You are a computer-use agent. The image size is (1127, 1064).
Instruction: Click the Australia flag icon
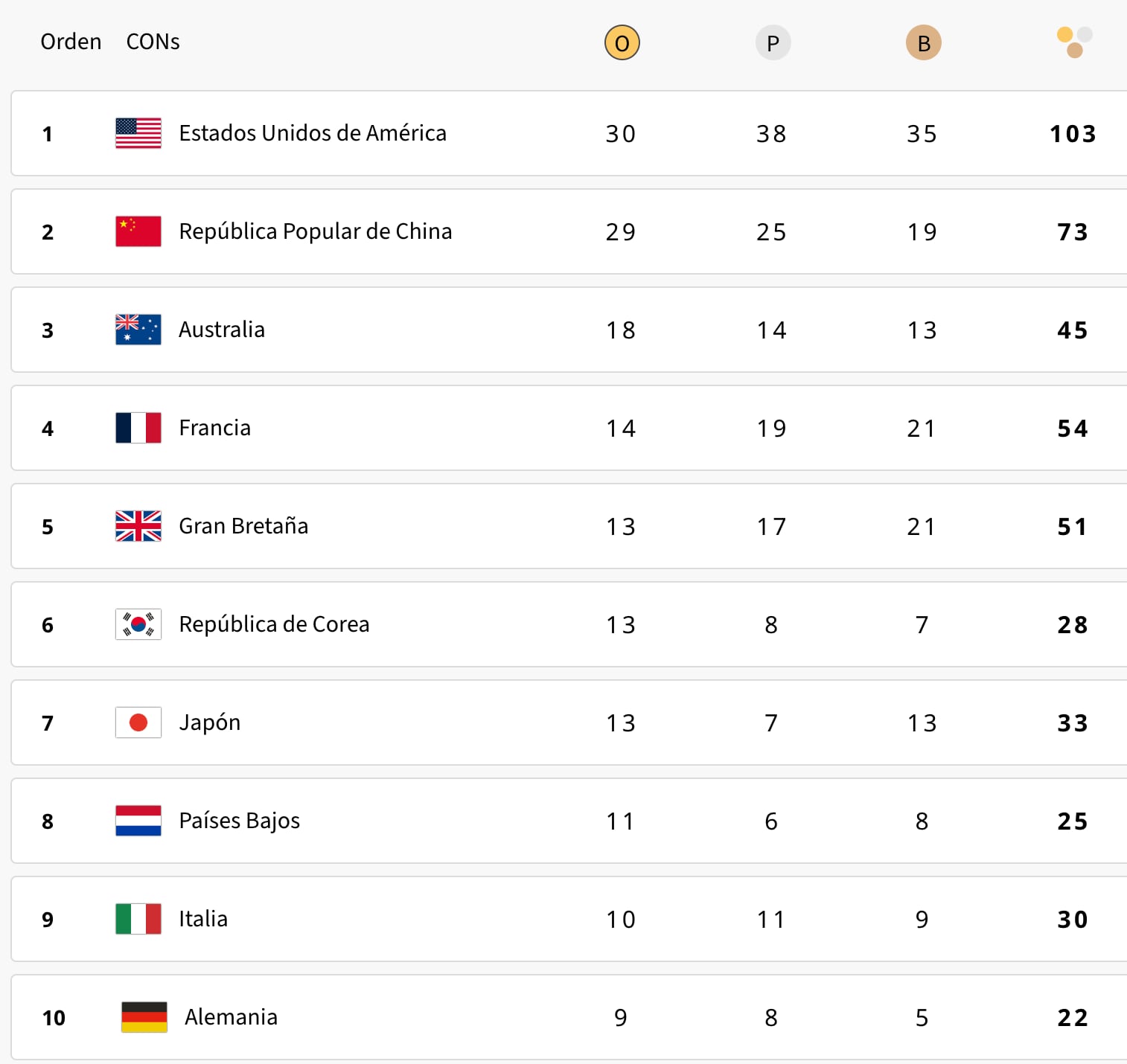pos(138,330)
